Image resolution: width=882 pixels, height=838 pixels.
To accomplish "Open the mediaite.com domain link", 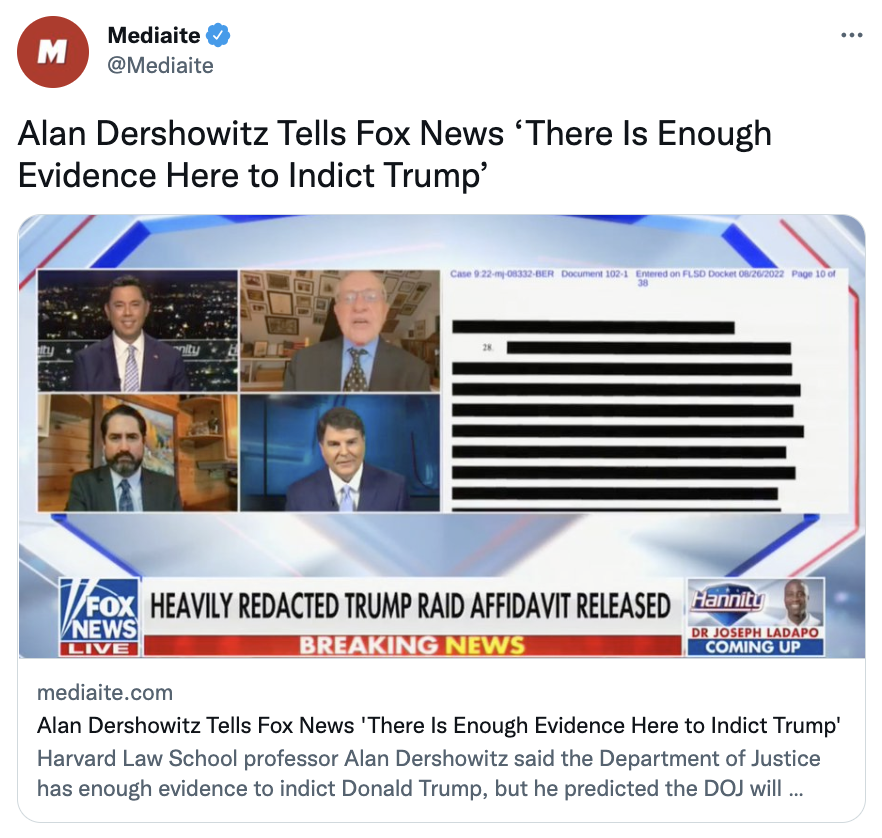I will (x=105, y=692).
